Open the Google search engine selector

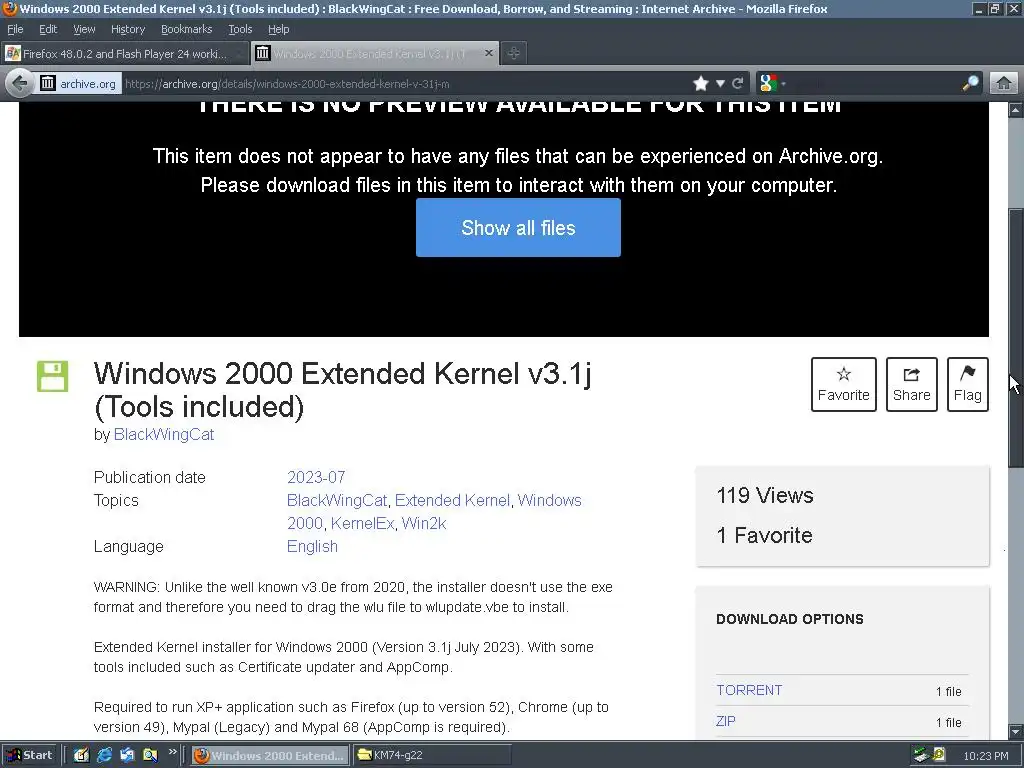773,84
